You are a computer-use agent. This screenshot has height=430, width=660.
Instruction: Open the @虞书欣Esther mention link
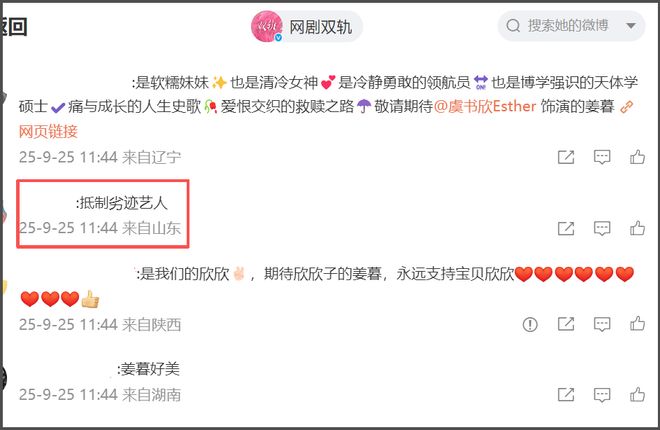point(485,106)
